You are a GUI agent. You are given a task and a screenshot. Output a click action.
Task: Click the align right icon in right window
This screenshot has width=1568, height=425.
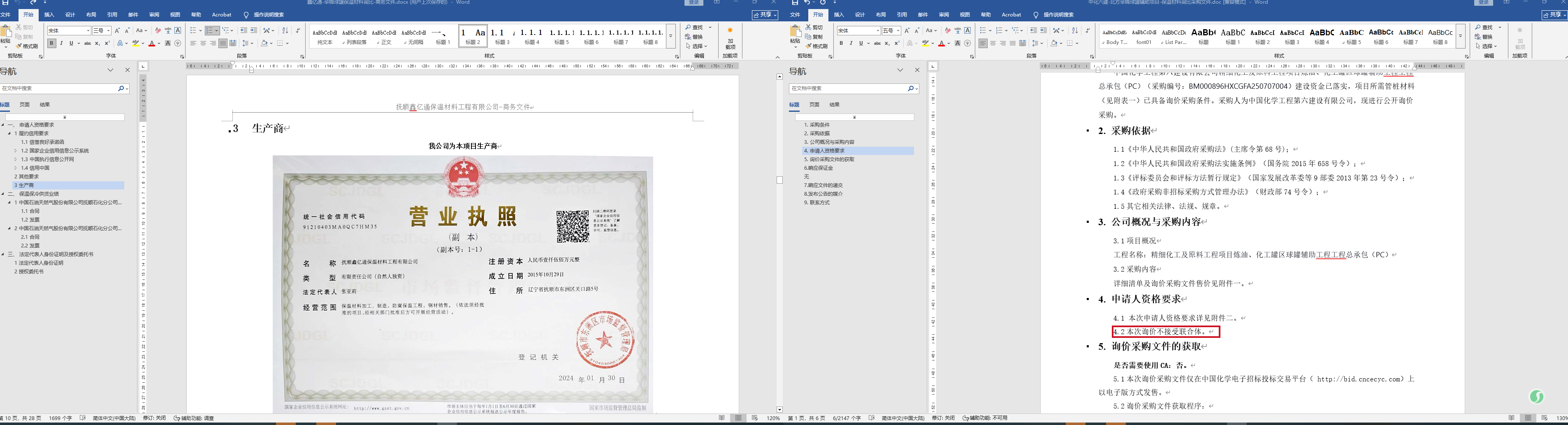point(1002,43)
